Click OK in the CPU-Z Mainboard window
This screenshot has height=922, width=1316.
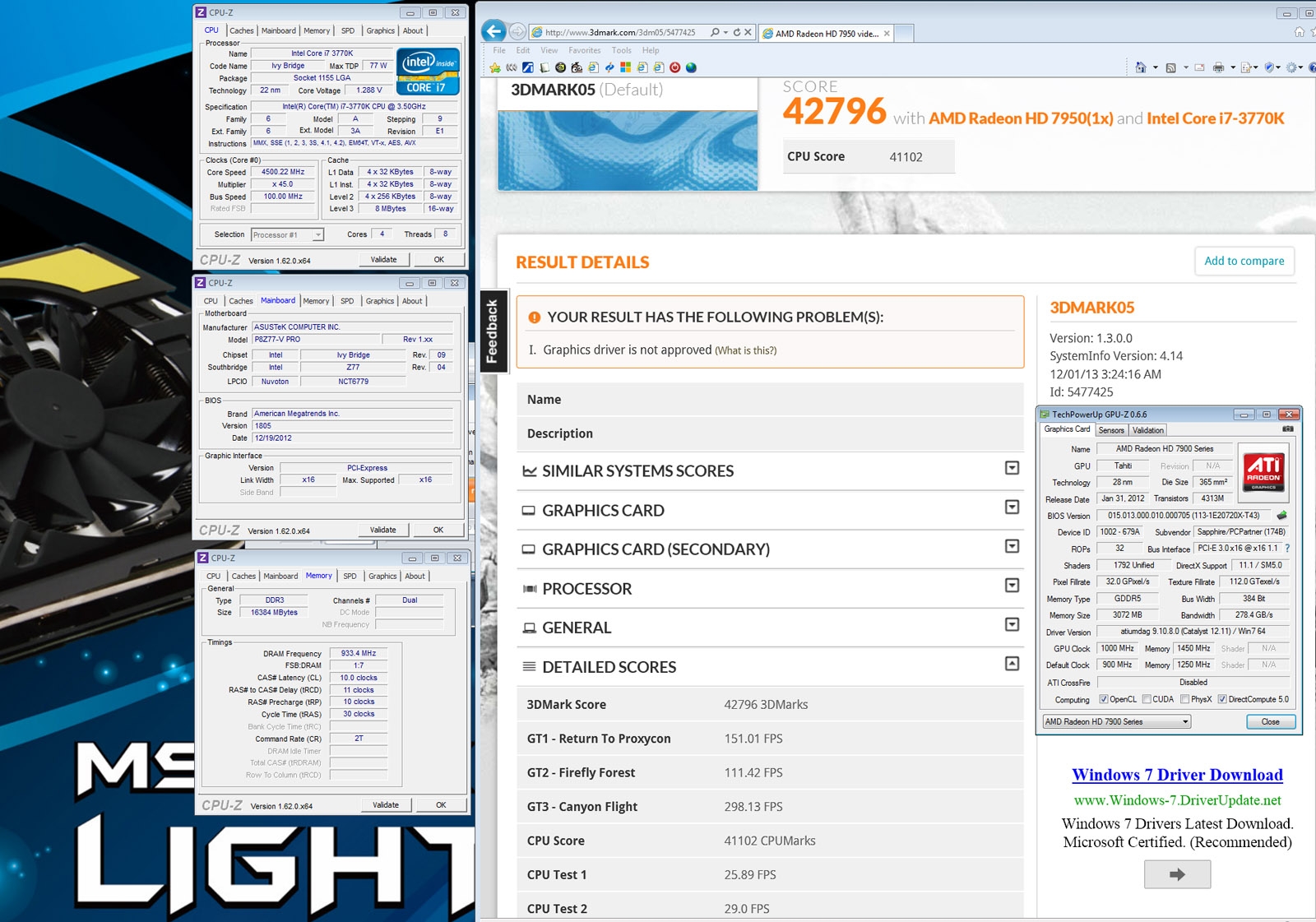click(438, 530)
